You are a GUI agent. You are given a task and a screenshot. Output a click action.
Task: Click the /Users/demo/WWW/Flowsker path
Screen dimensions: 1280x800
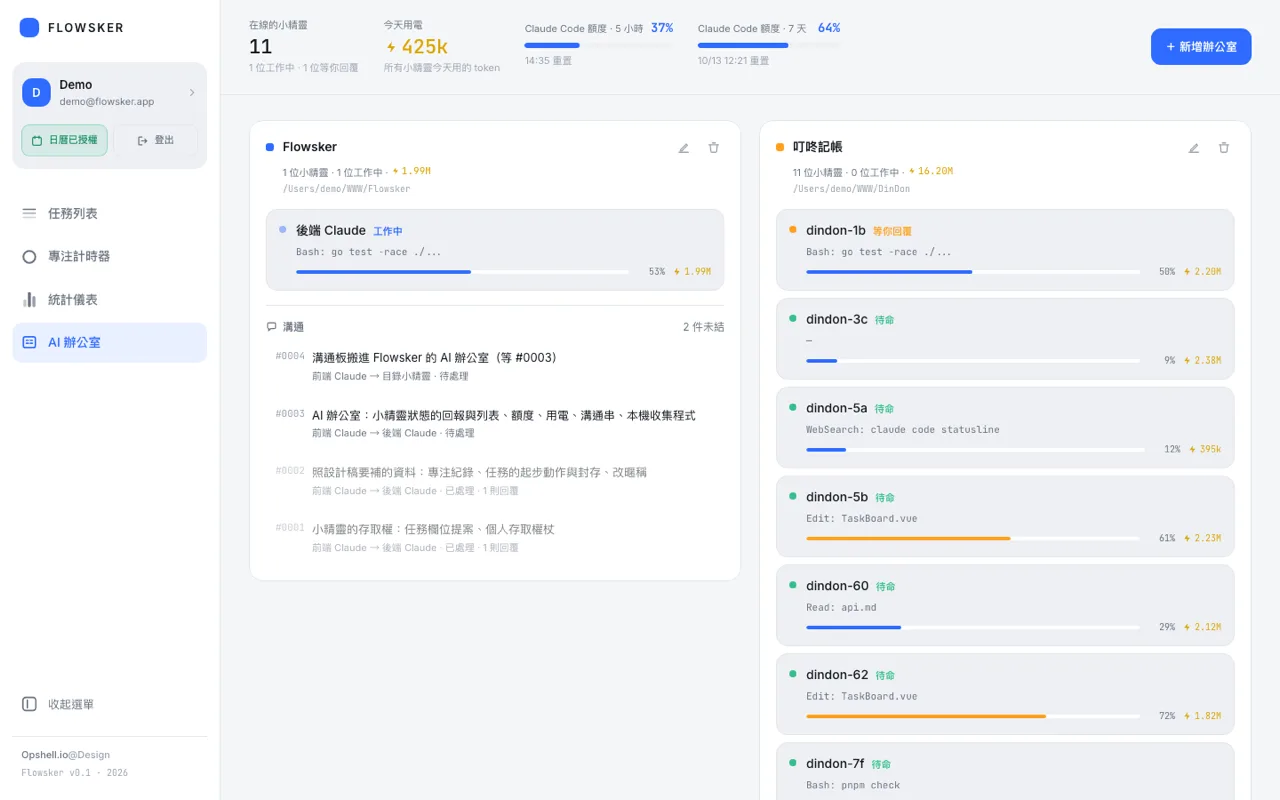point(346,188)
